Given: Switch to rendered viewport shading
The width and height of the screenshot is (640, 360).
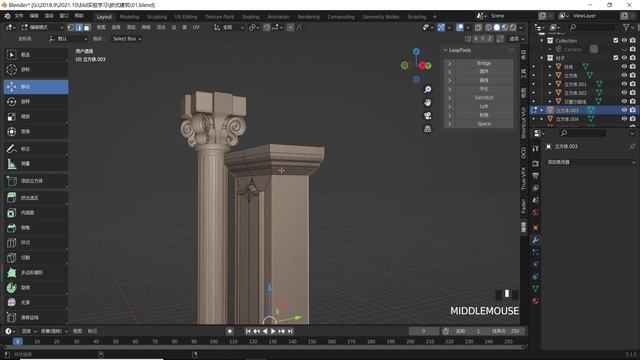Looking at the screenshot, I should pyautogui.click(x=513, y=27).
